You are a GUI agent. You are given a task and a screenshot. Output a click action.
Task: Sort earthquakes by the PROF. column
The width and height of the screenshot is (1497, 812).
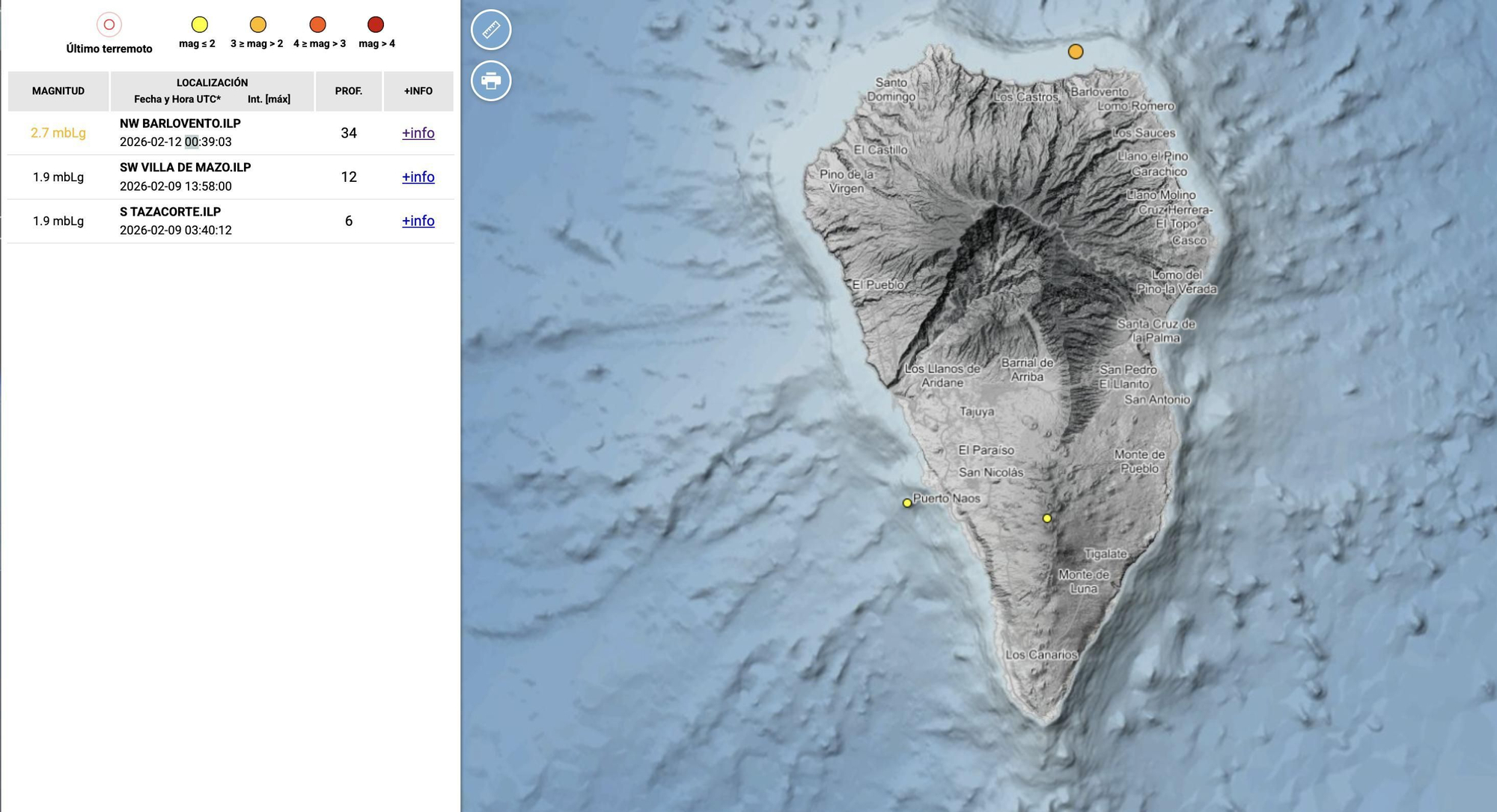tap(349, 91)
